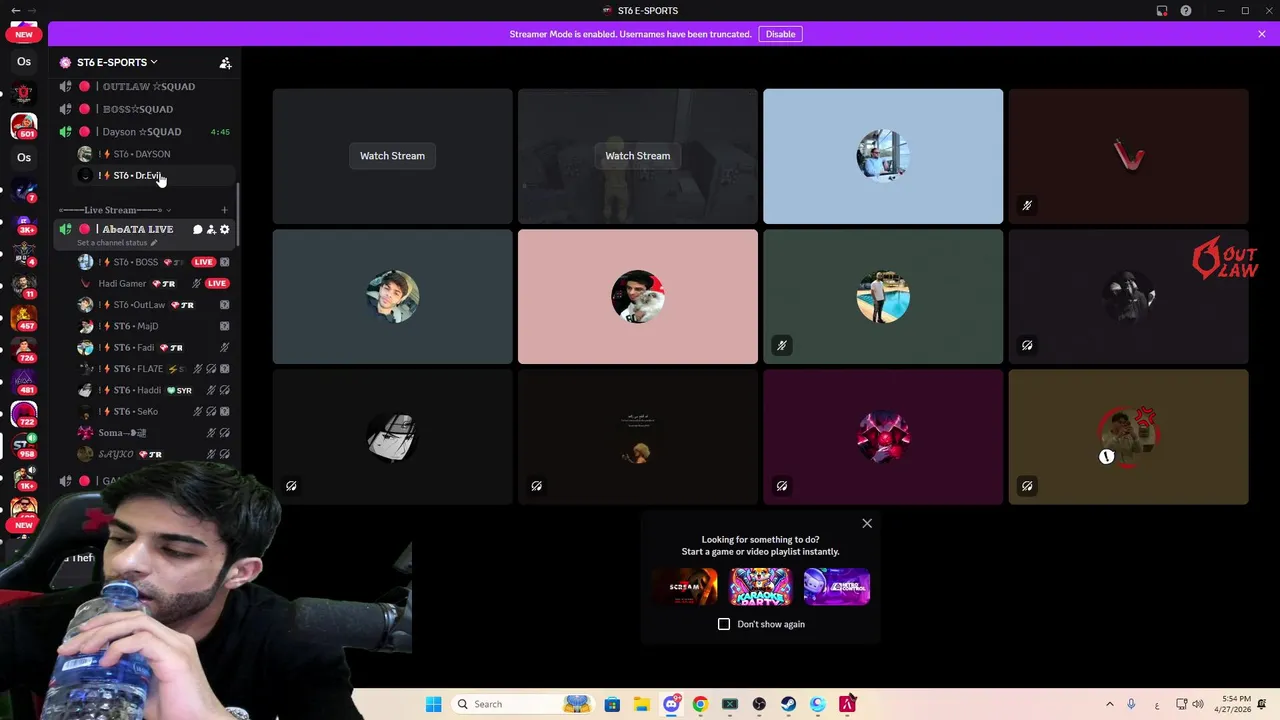Open the create invite icon beside ST6 E-SPORTS

(x=225, y=62)
